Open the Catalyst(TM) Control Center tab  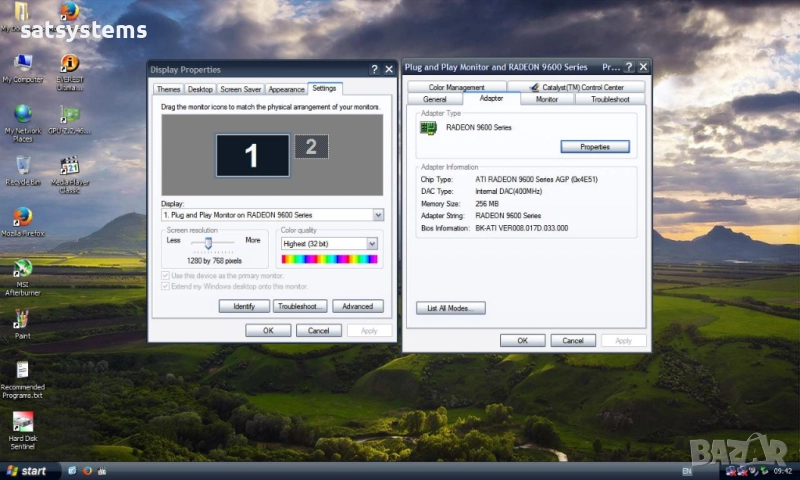(x=582, y=87)
